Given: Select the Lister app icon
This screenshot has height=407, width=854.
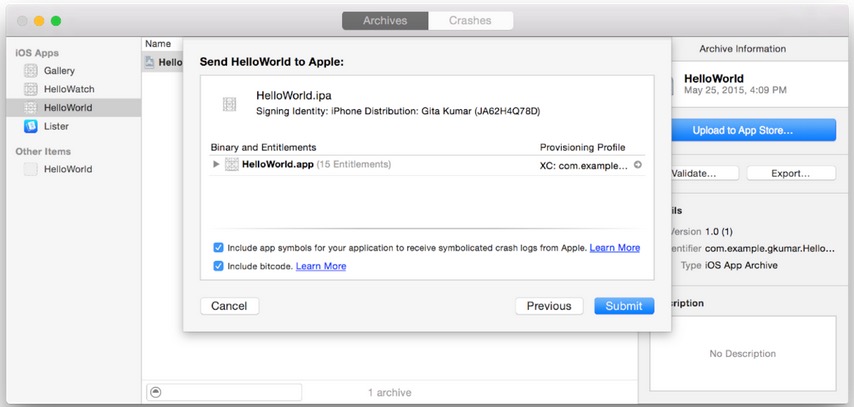Looking at the screenshot, I should (31, 126).
